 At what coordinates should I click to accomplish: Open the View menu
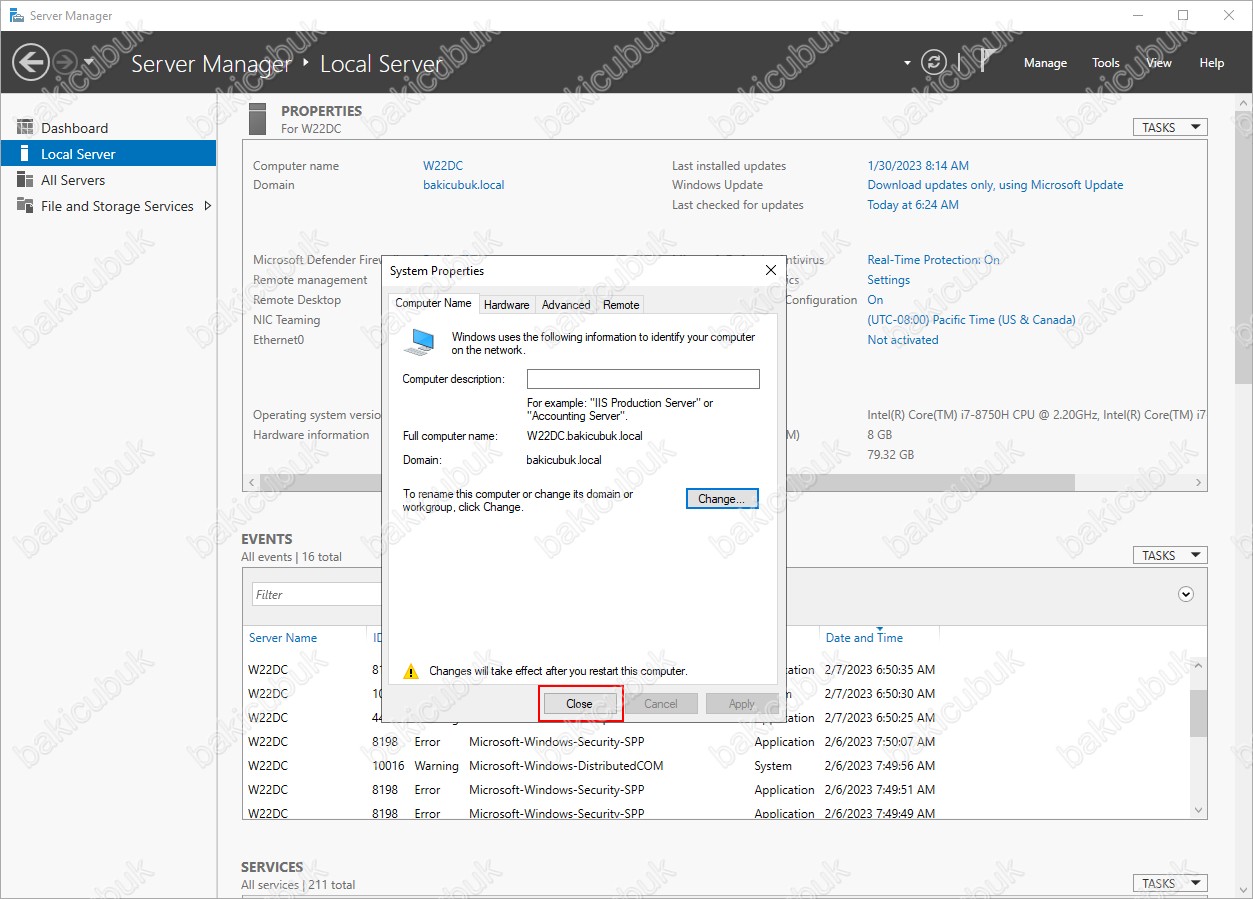point(1159,63)
